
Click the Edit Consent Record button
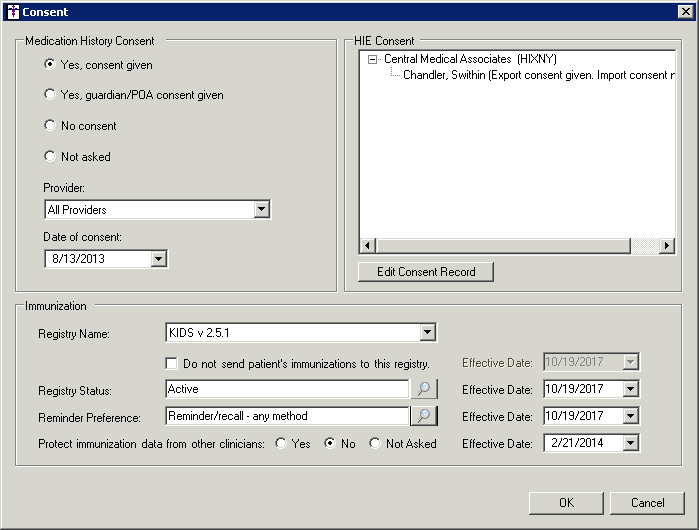(x=426, y=272)
